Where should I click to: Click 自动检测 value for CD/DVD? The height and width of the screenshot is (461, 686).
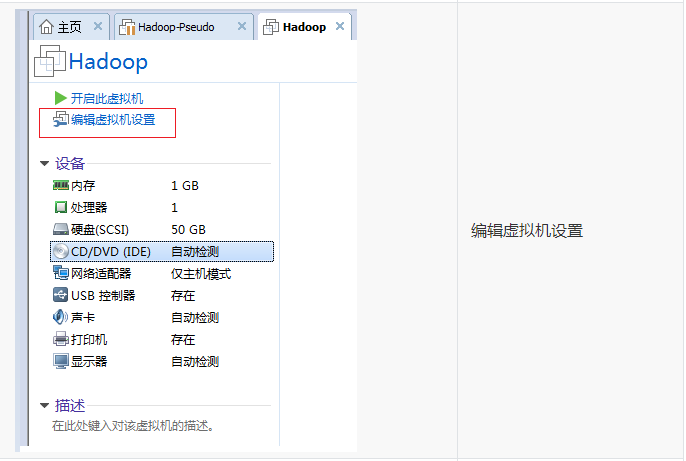point(195,251)
